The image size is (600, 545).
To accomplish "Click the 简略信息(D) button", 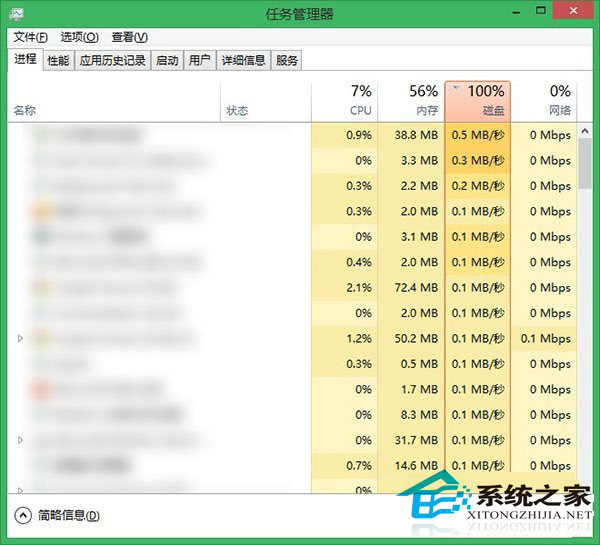I will tap(57, 516).
